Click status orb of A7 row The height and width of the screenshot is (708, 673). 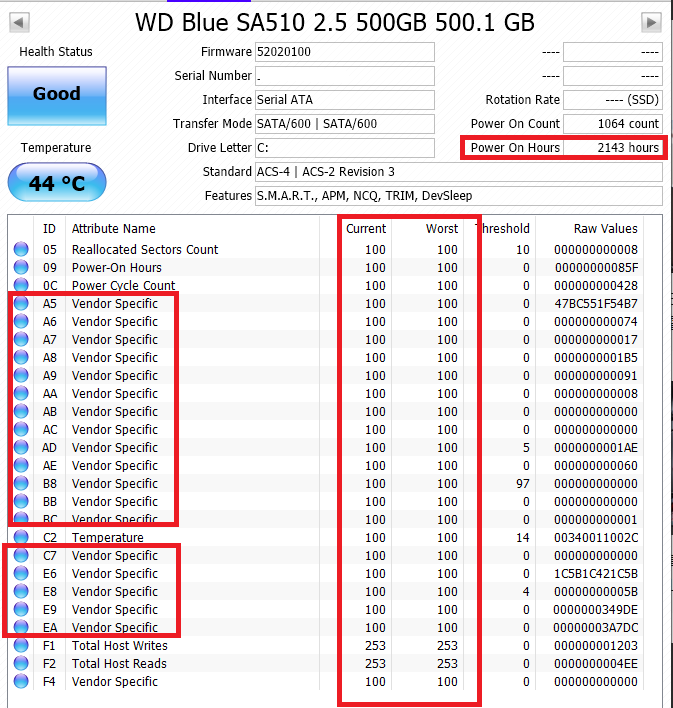21,339
